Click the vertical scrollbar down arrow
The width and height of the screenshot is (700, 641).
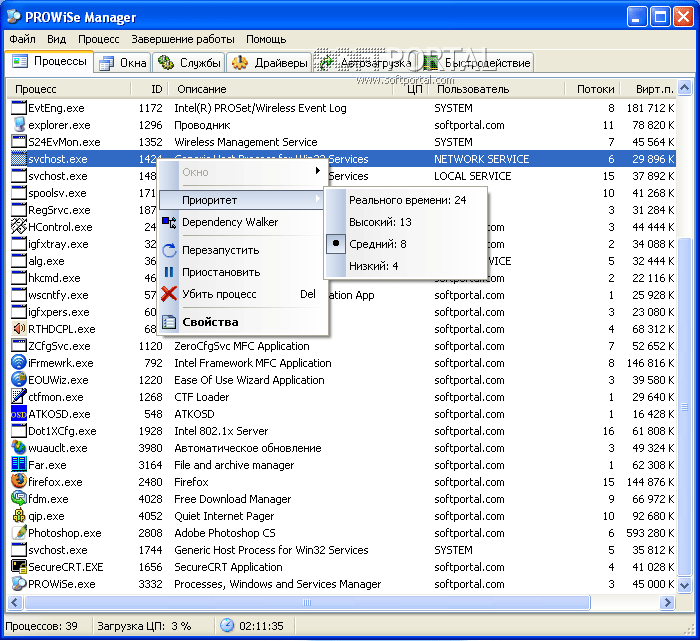click(x=684, y=585)
